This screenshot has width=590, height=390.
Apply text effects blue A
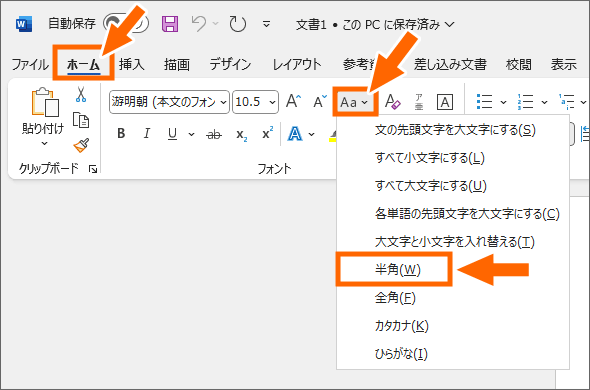coord(295,134)
